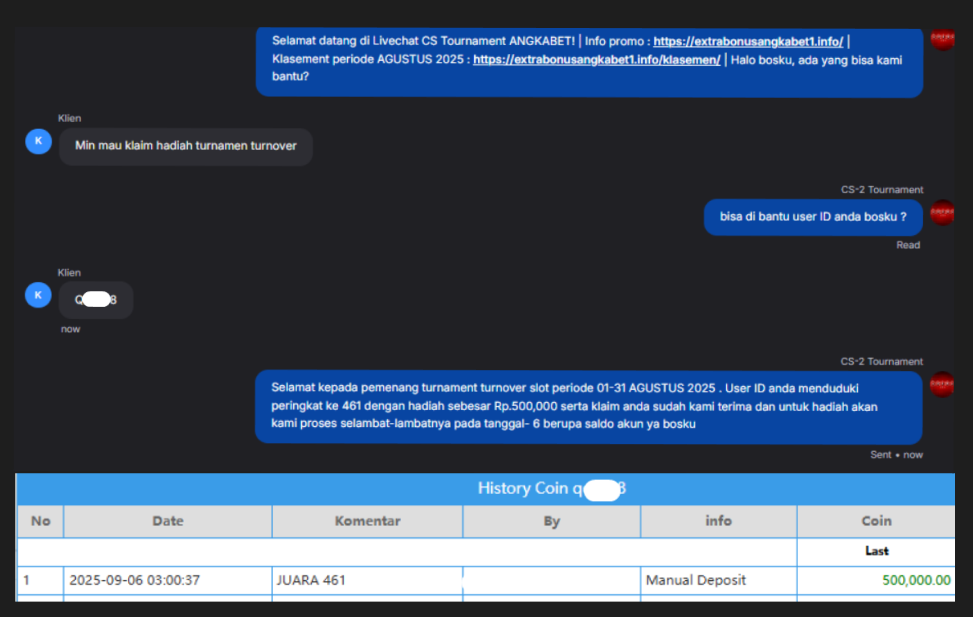973x617 pixels.
Task: Click CS avatar beside welcome message
Action: 942,40
